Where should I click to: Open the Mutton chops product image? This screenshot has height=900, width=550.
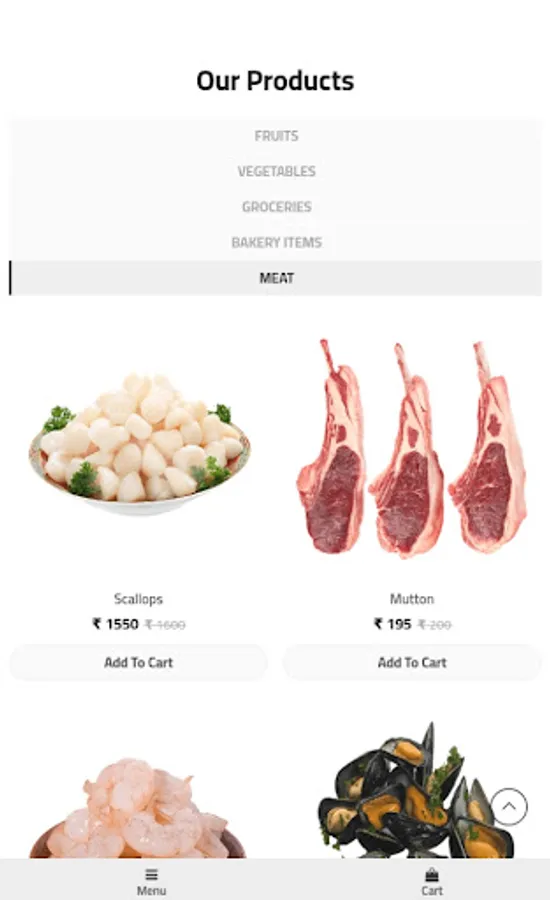pyautogui.click(x=412, y=447)
